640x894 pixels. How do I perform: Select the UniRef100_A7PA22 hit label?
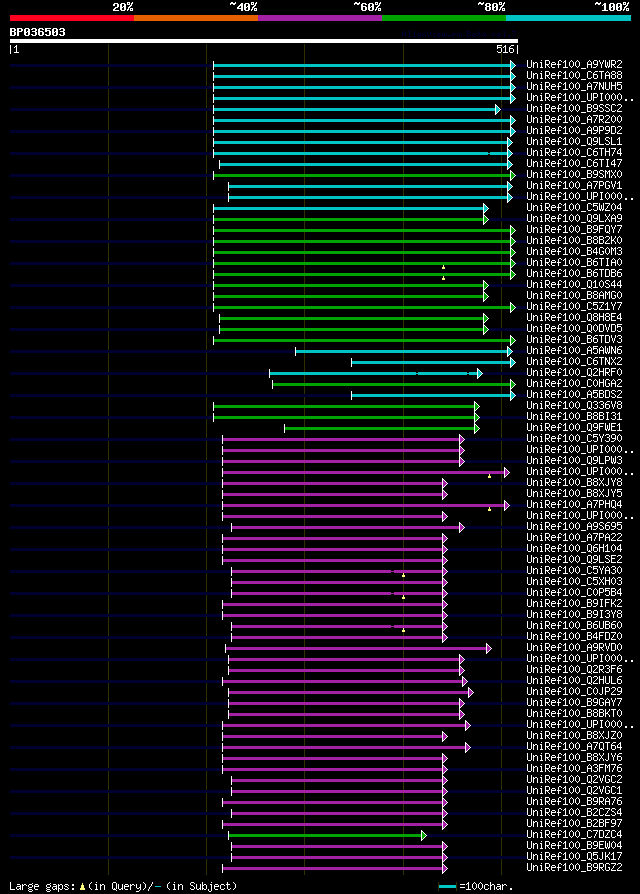coord(574,538)
